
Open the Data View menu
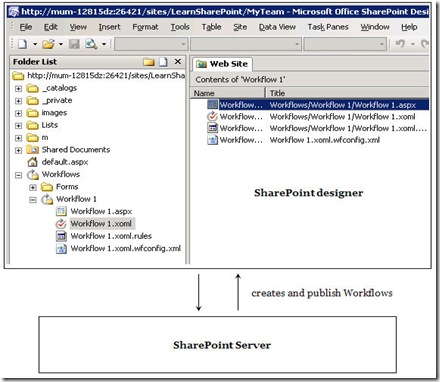pos(277,27)
